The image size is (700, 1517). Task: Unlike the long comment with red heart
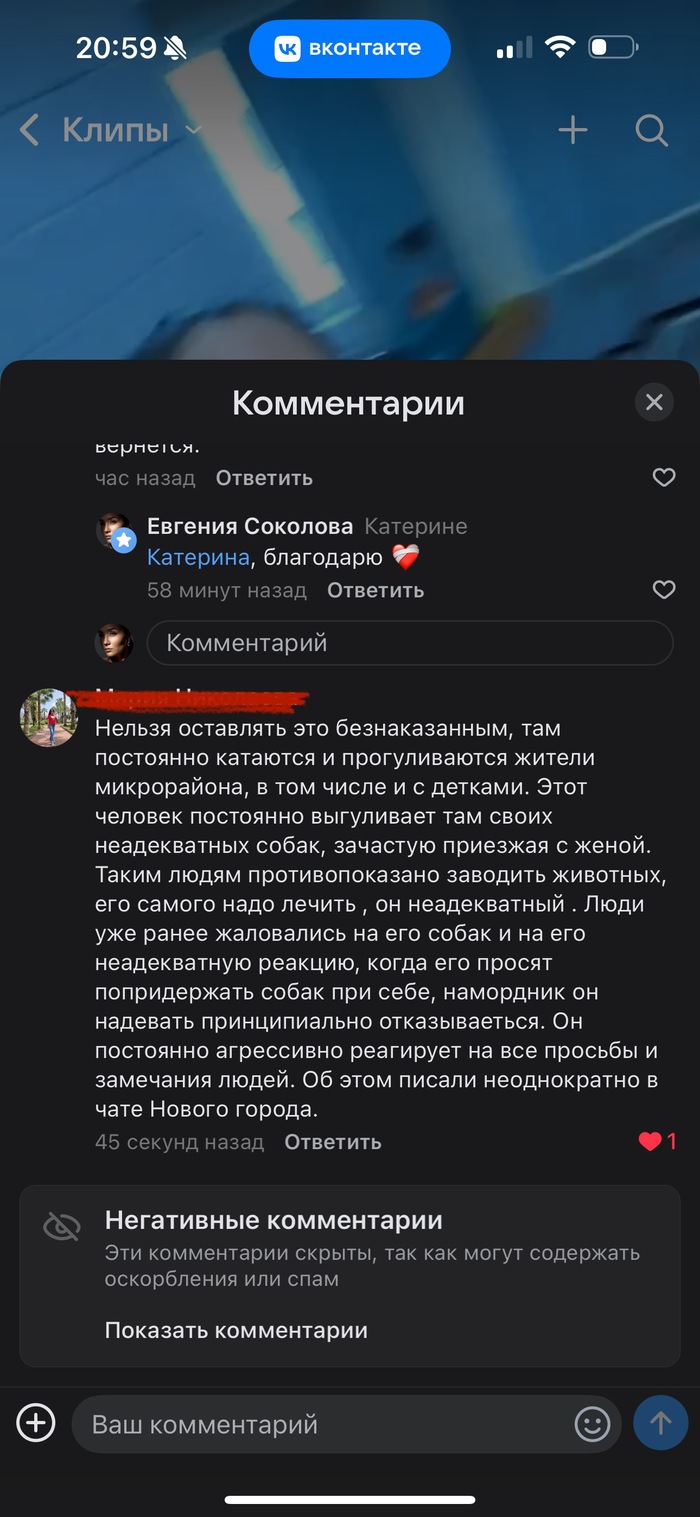[651, 1141]
